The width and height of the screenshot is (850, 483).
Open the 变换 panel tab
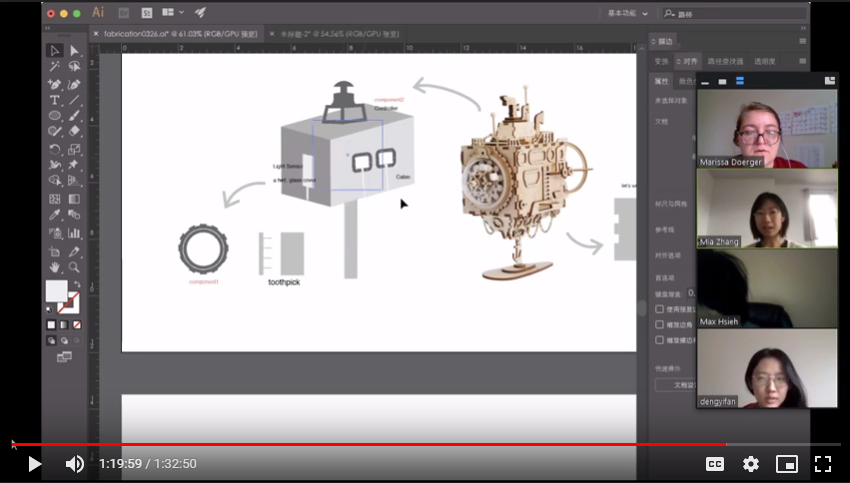point(661,61)
